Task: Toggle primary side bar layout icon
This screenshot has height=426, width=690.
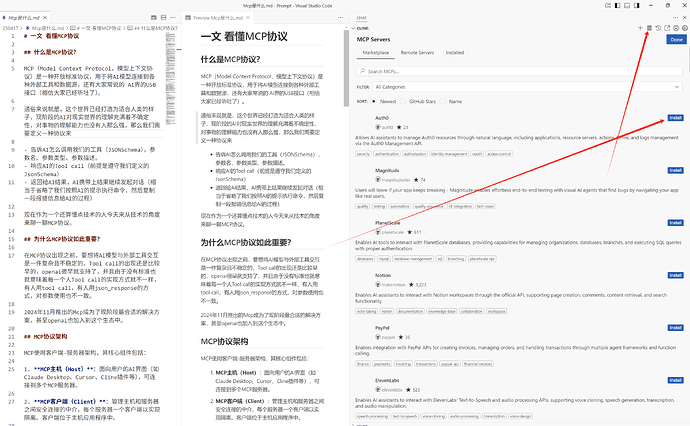Action: [617, 6]
